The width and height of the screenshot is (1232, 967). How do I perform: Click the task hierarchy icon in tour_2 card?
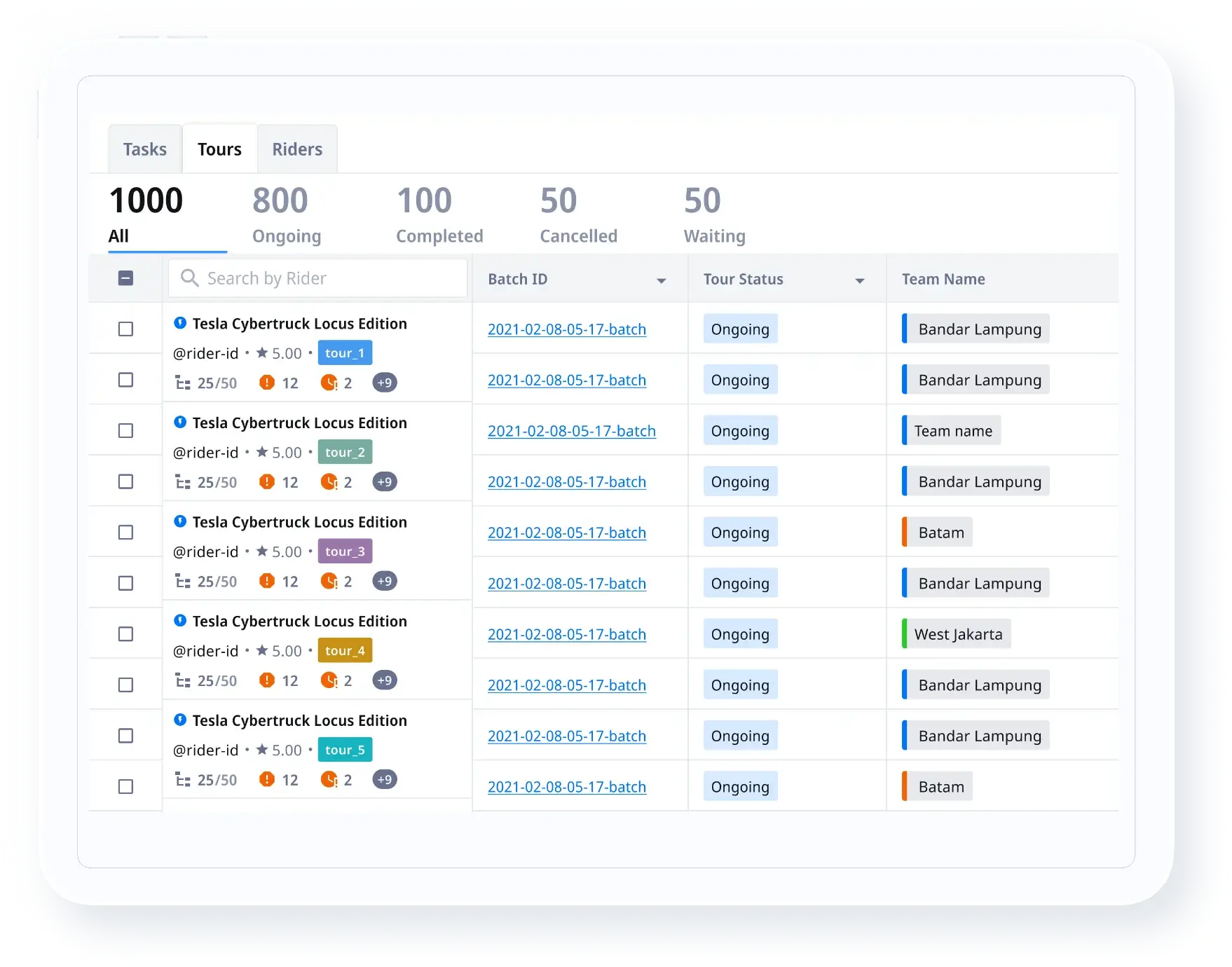183,482
